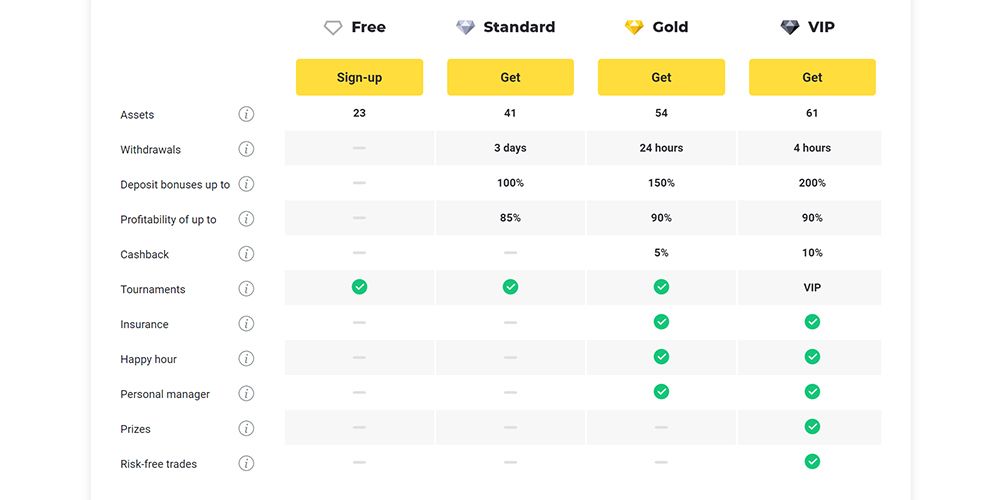Click VIP Risk-free trades green checkmark

point(812,461)
